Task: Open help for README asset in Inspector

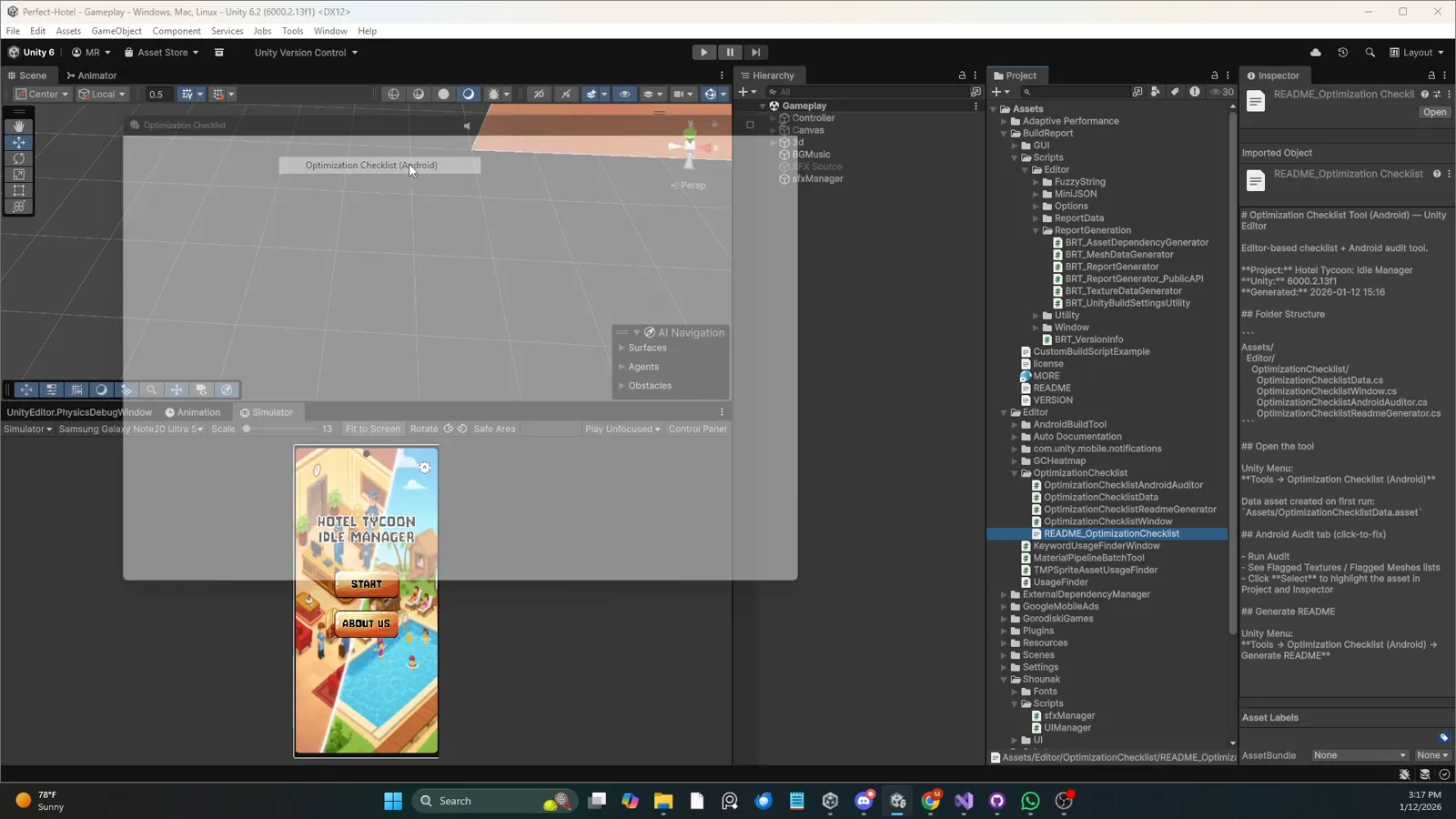Action: pyautogui.click(x=1425, y=94)
